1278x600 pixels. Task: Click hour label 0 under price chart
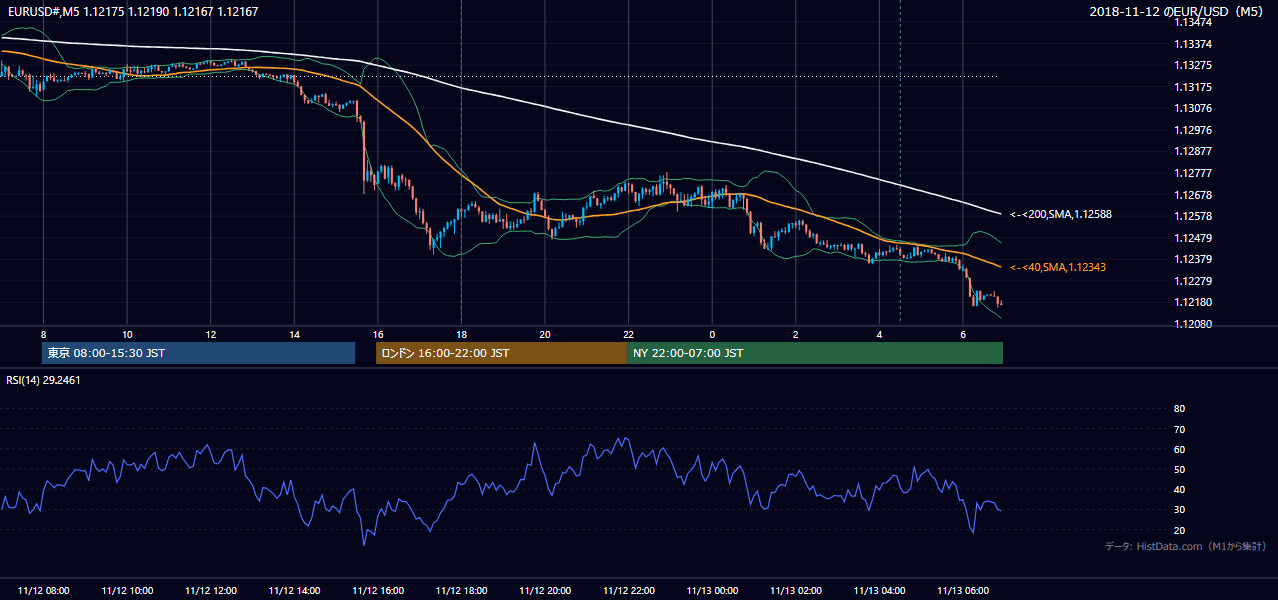coord(712,334)
